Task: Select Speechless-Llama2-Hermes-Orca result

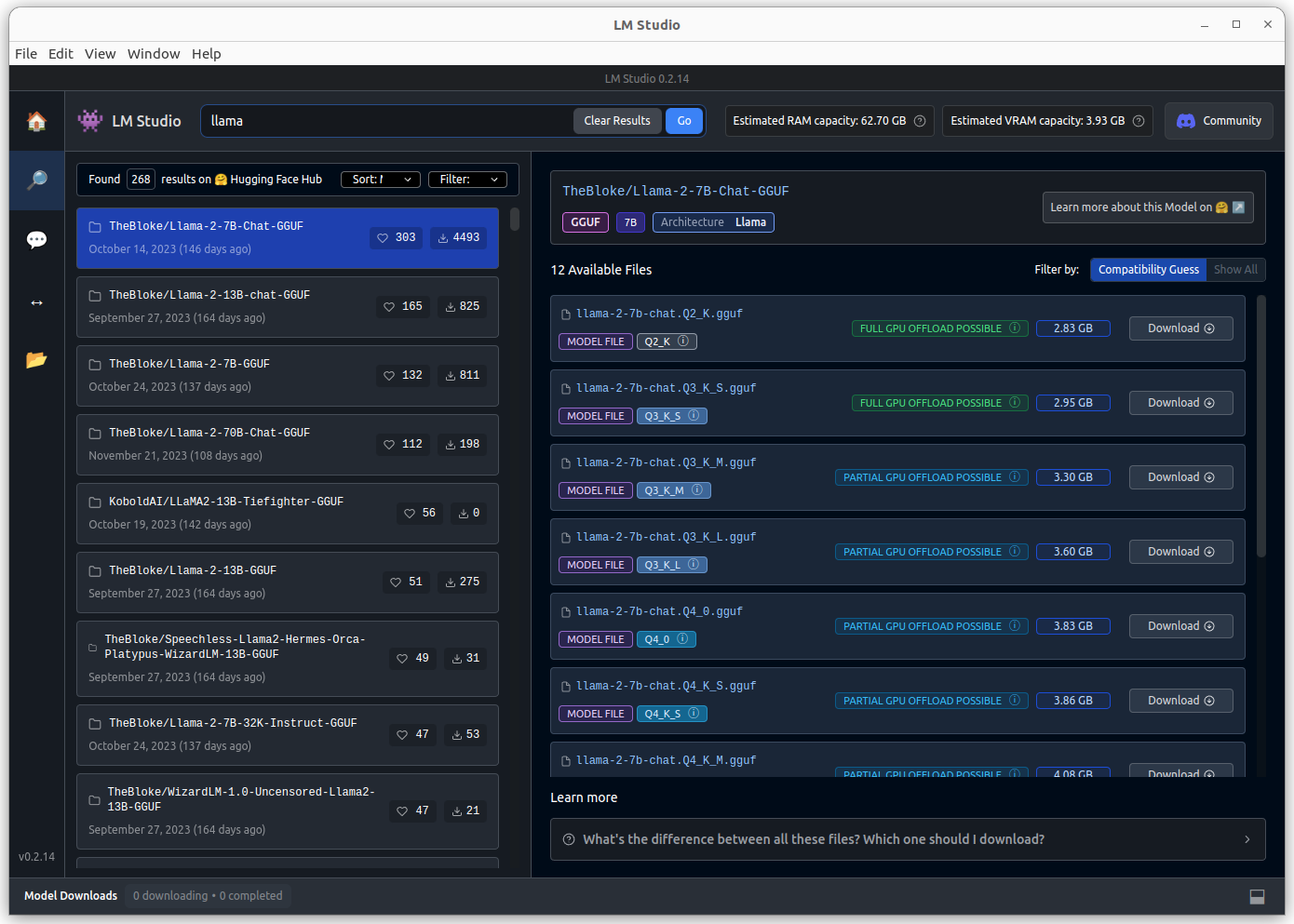Action: tap(288, 659)
